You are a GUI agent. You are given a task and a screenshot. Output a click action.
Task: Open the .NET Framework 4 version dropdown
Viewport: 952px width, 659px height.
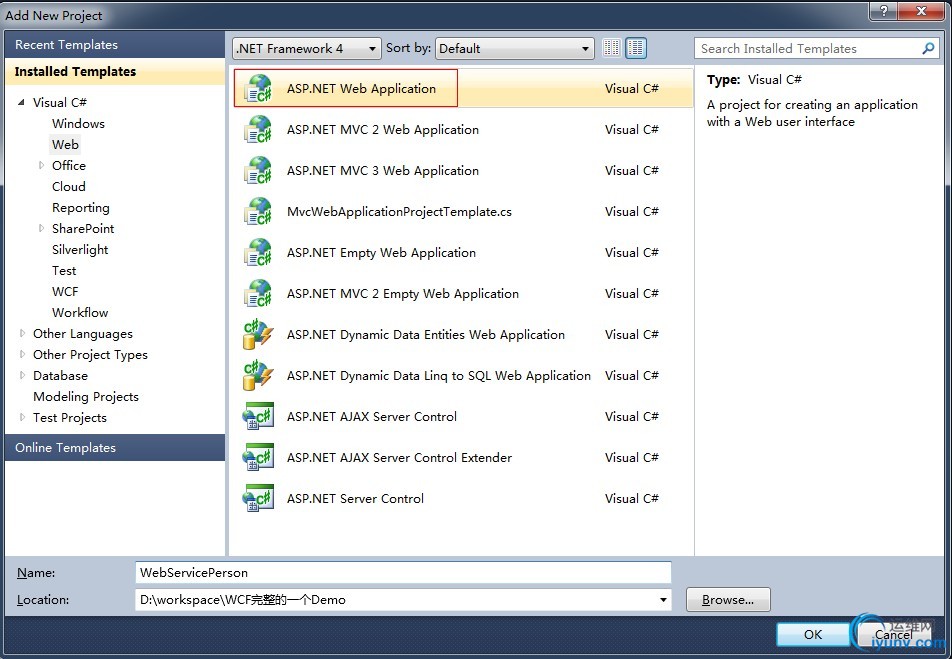pos(307,49)
